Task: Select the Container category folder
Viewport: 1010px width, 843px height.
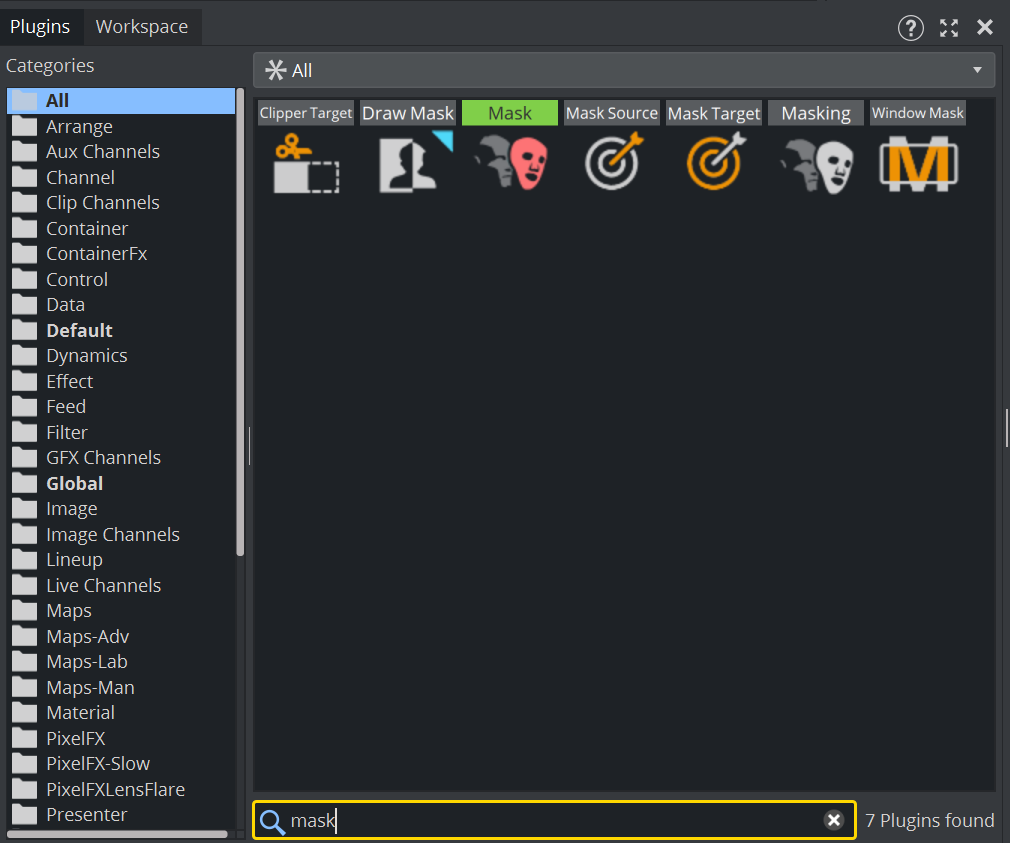Action: click(86, 228)
